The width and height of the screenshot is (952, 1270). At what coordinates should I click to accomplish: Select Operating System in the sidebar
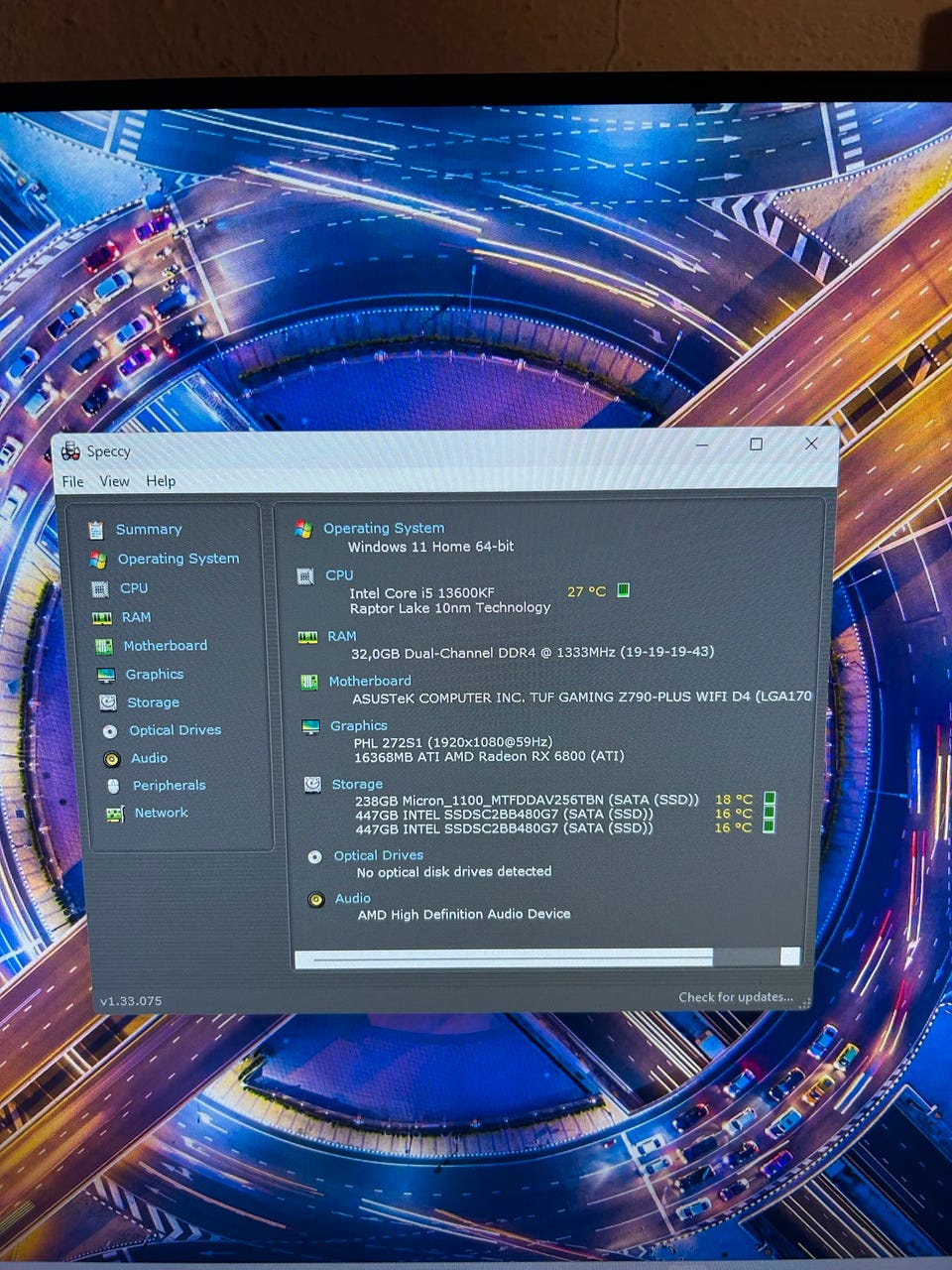[178, 559]
